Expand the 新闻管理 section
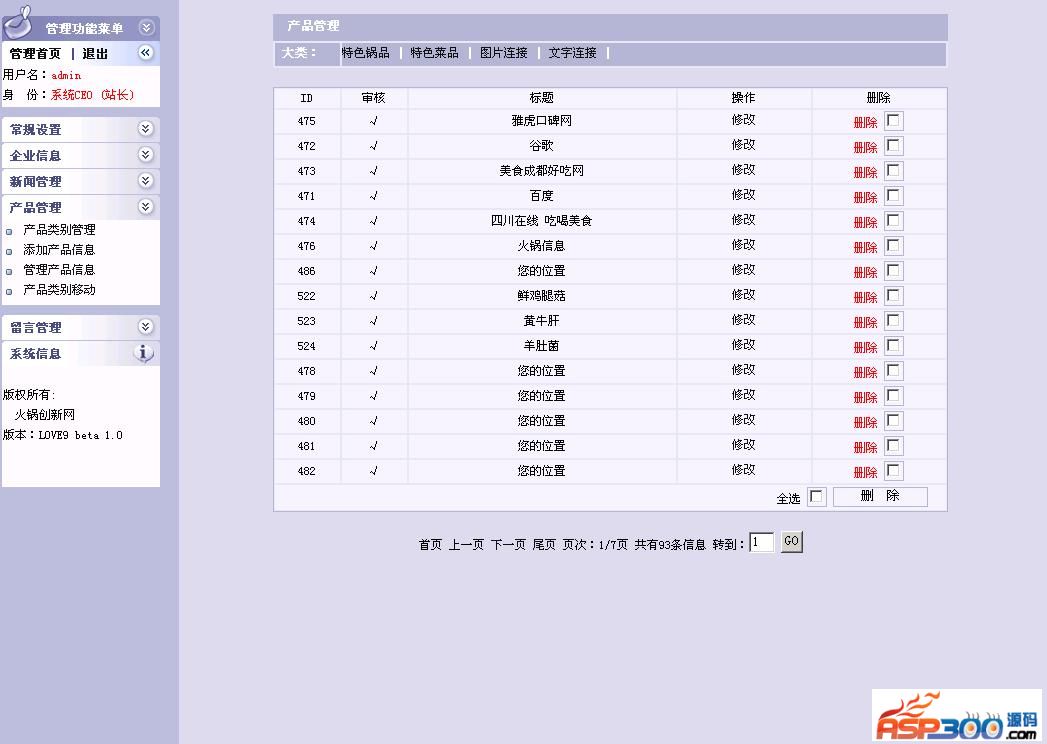 146,181
